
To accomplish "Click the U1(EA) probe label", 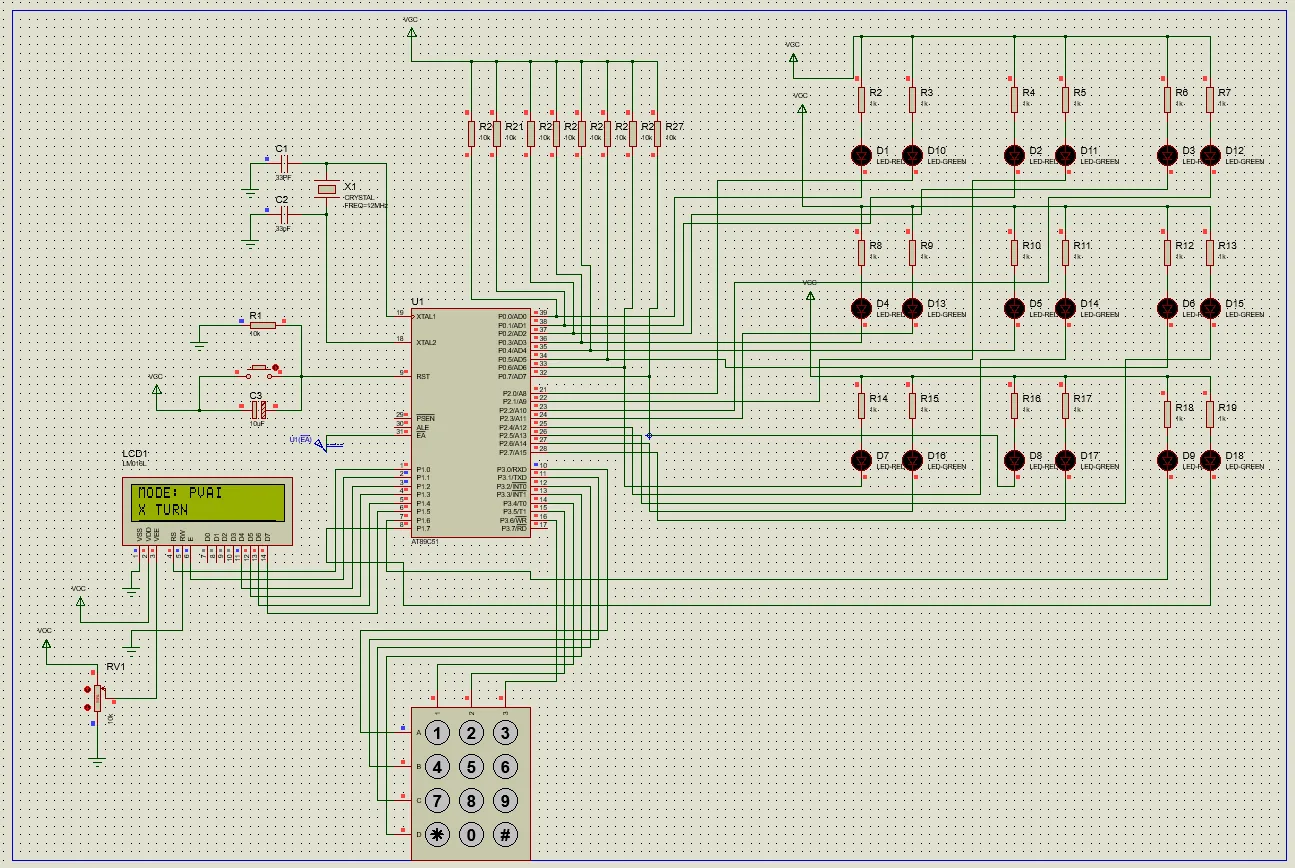I will (x=299, y=439).
